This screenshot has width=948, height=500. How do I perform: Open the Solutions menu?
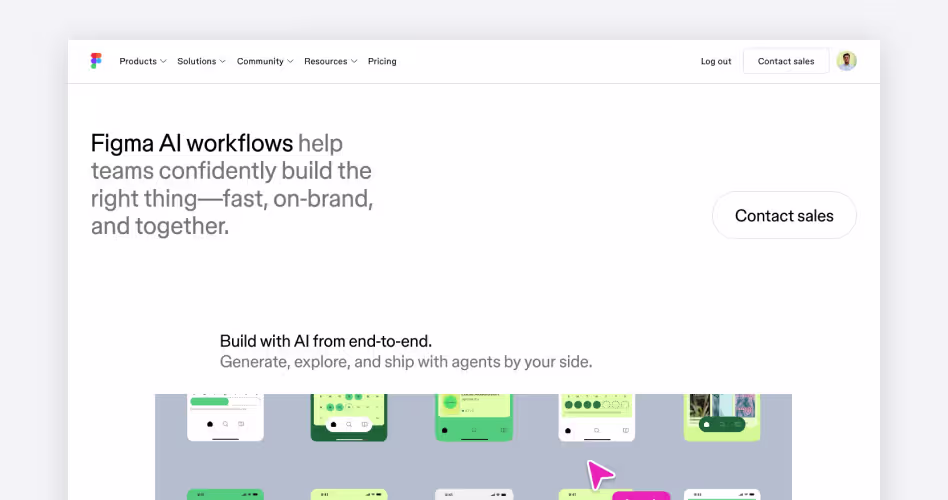[x=201, y=61]
